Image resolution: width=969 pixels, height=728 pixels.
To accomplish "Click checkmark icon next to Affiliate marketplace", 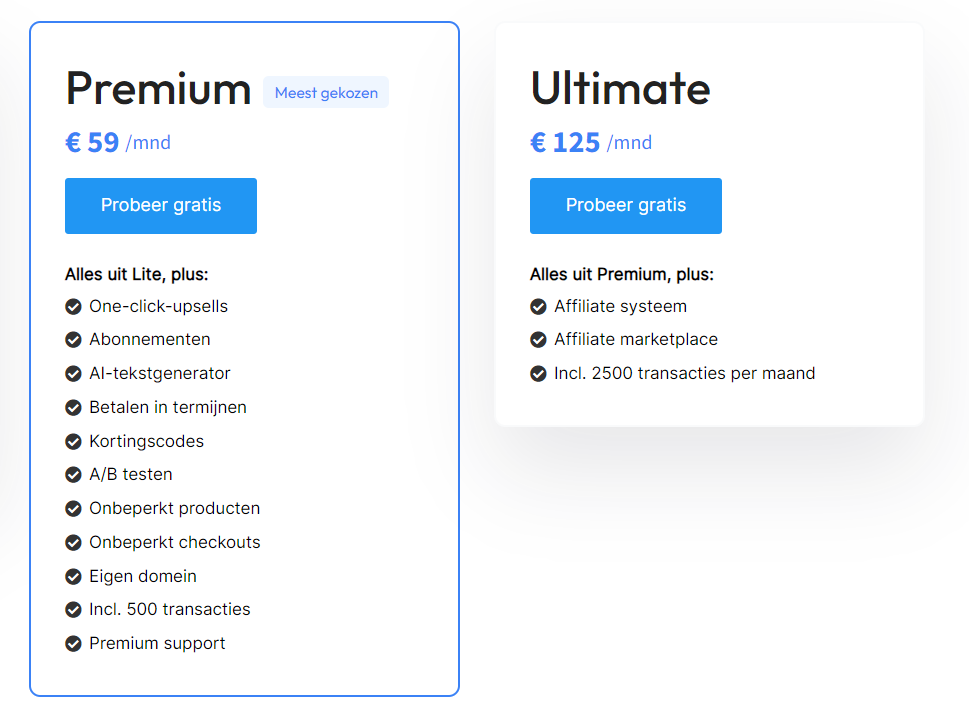I will 538,340.
